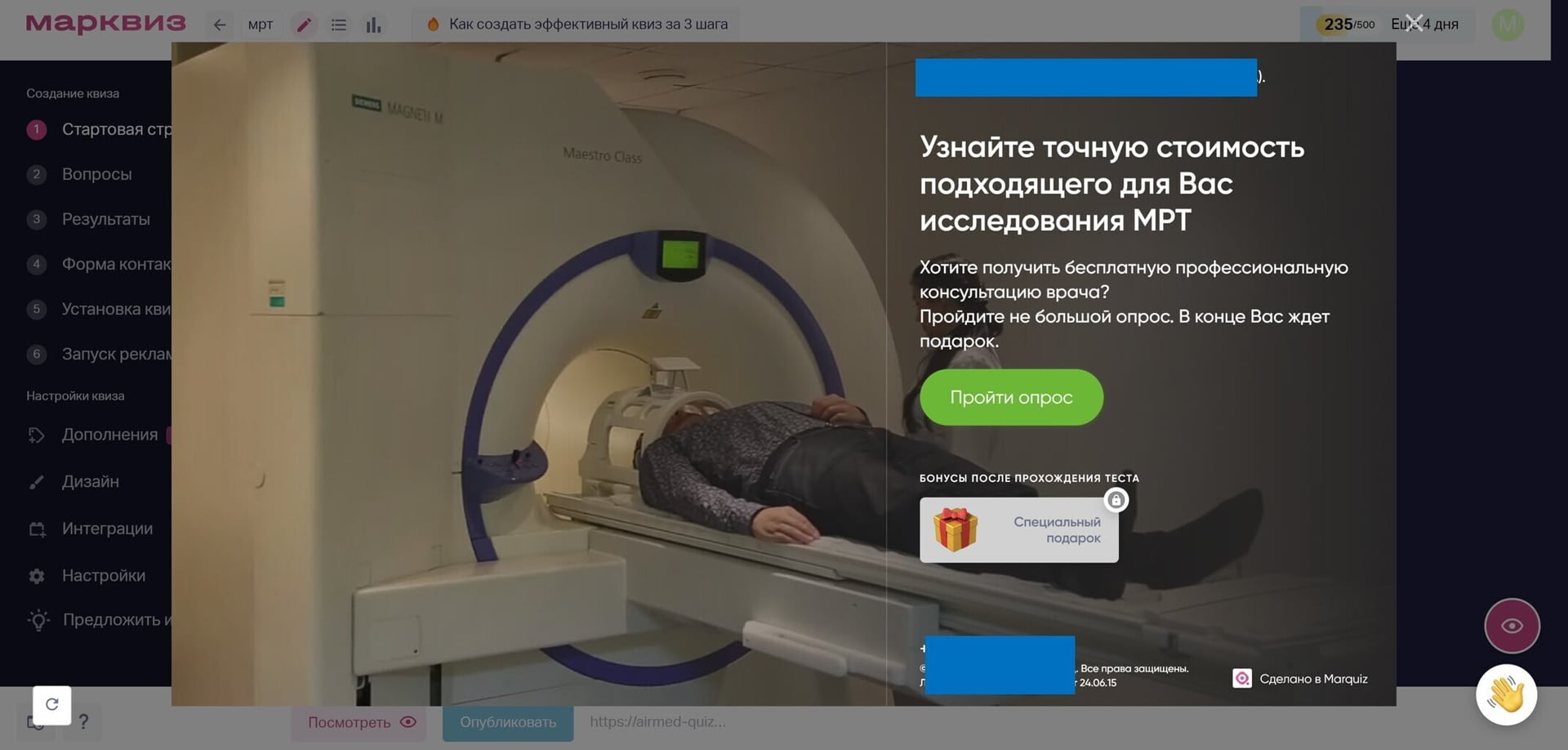Open Настройки via the gear icon

click(x=37, y=576)
